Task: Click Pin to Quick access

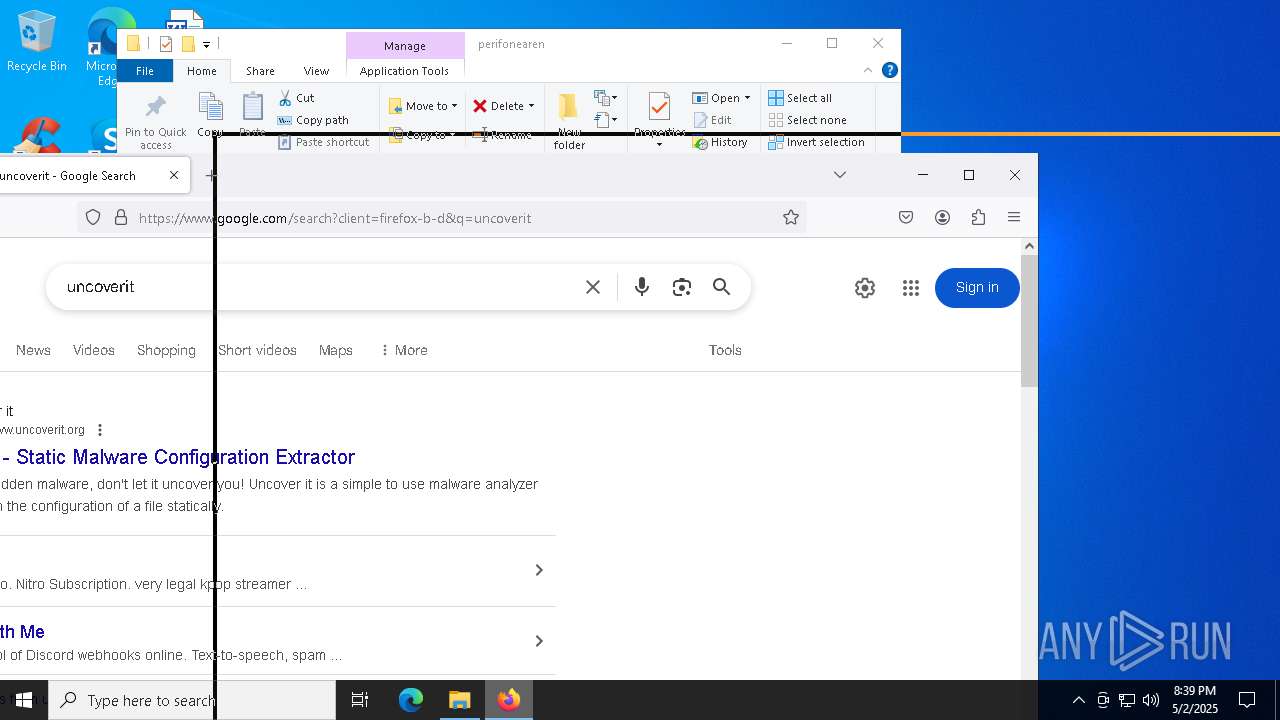Action: pyautogui.click(x=156, y=123)
